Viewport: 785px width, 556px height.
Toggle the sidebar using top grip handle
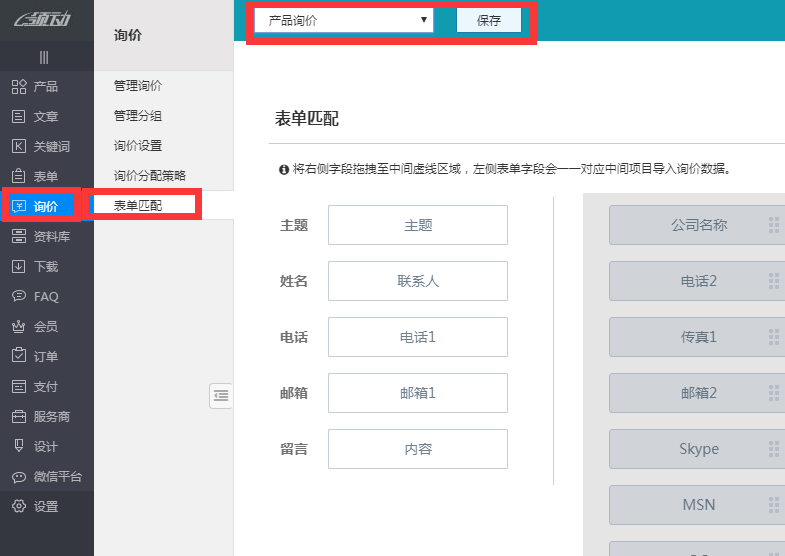pos(44,57)
